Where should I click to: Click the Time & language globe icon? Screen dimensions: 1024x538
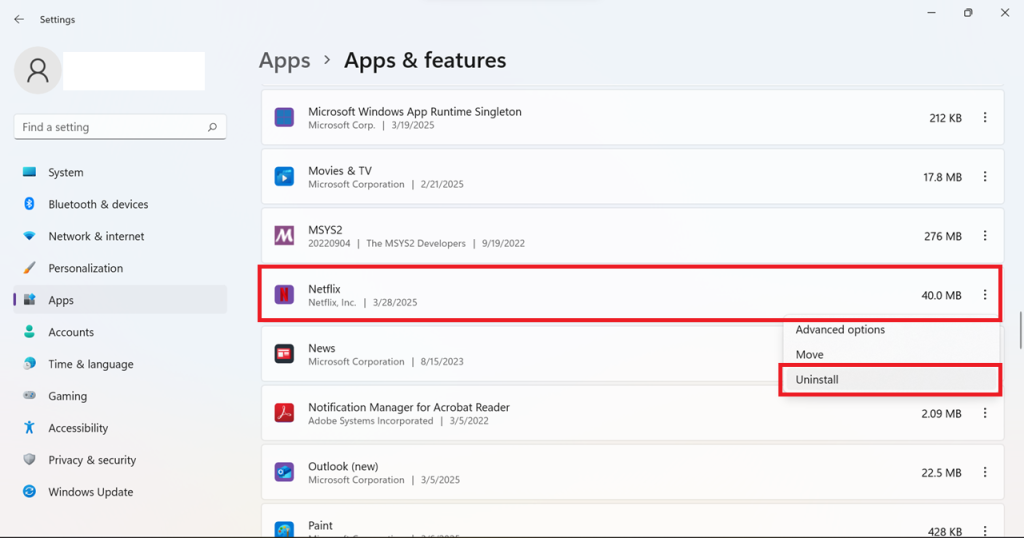pos(29,364)
